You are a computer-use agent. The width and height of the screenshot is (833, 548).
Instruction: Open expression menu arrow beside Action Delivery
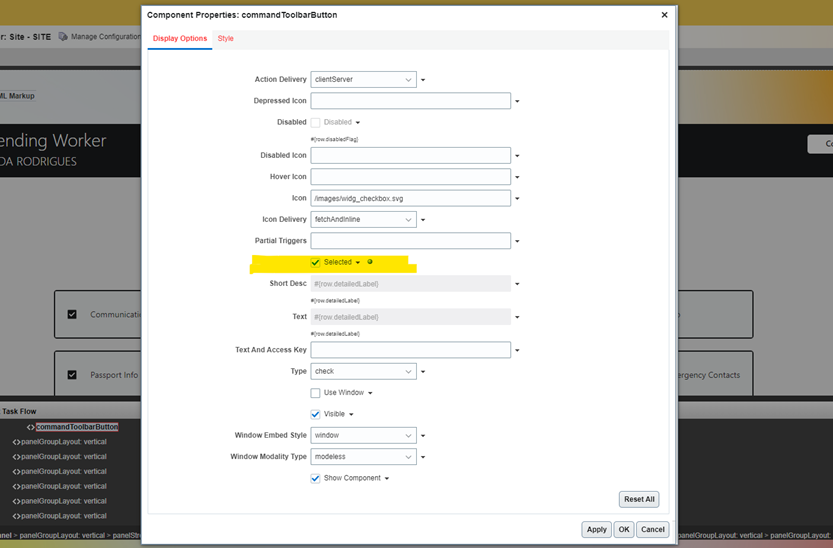(x=423, y=80)
